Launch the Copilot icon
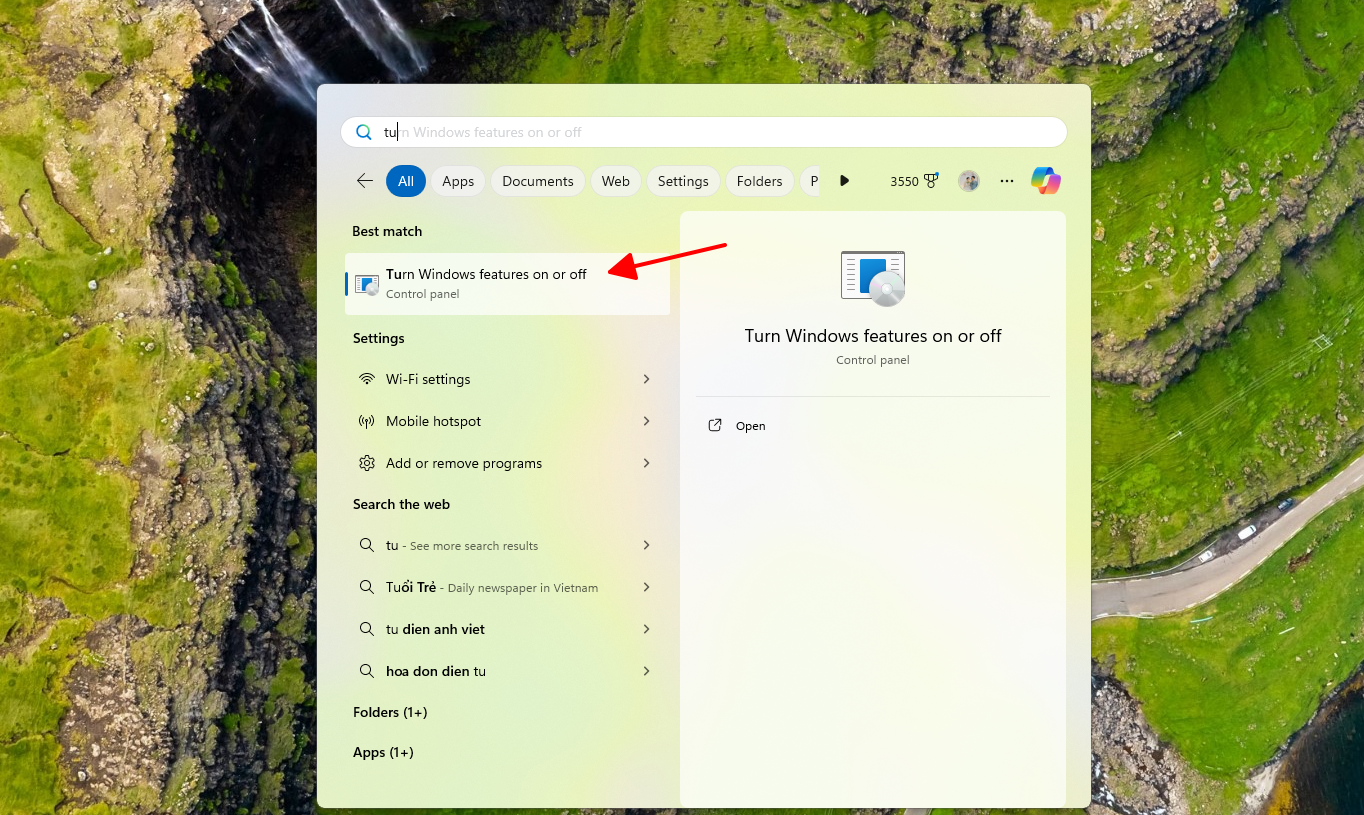 [1046, 181]
